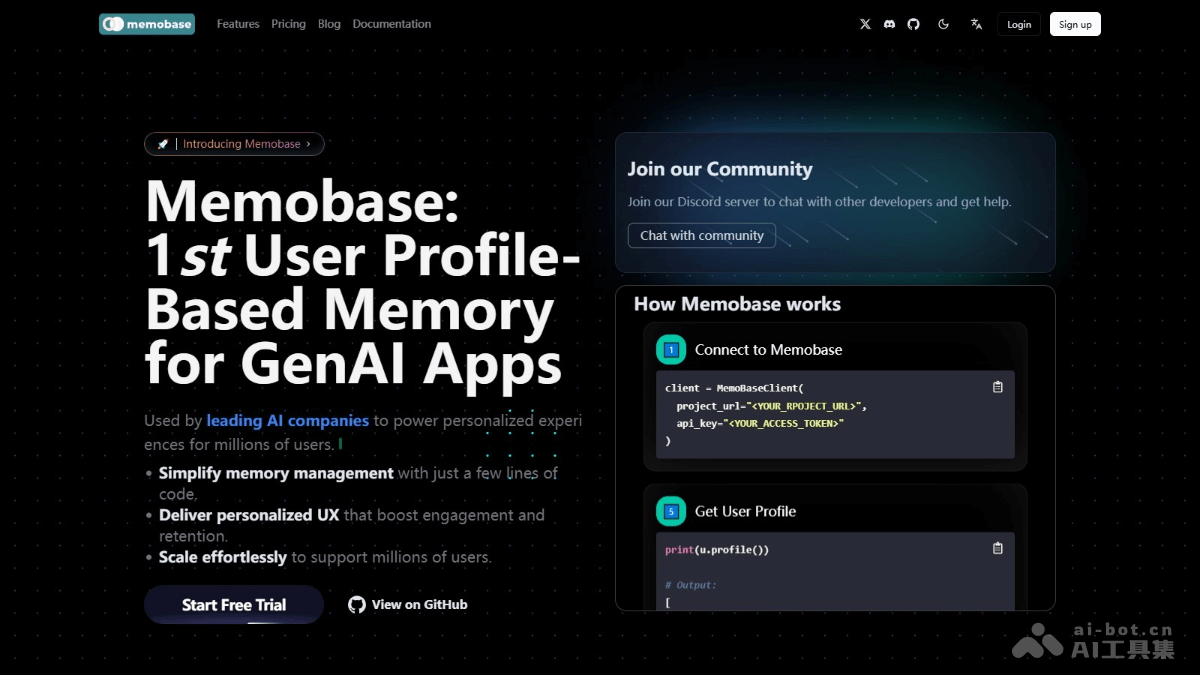Open the Features menu item
The image size is (1200, 675).
(x=238, y=24)
